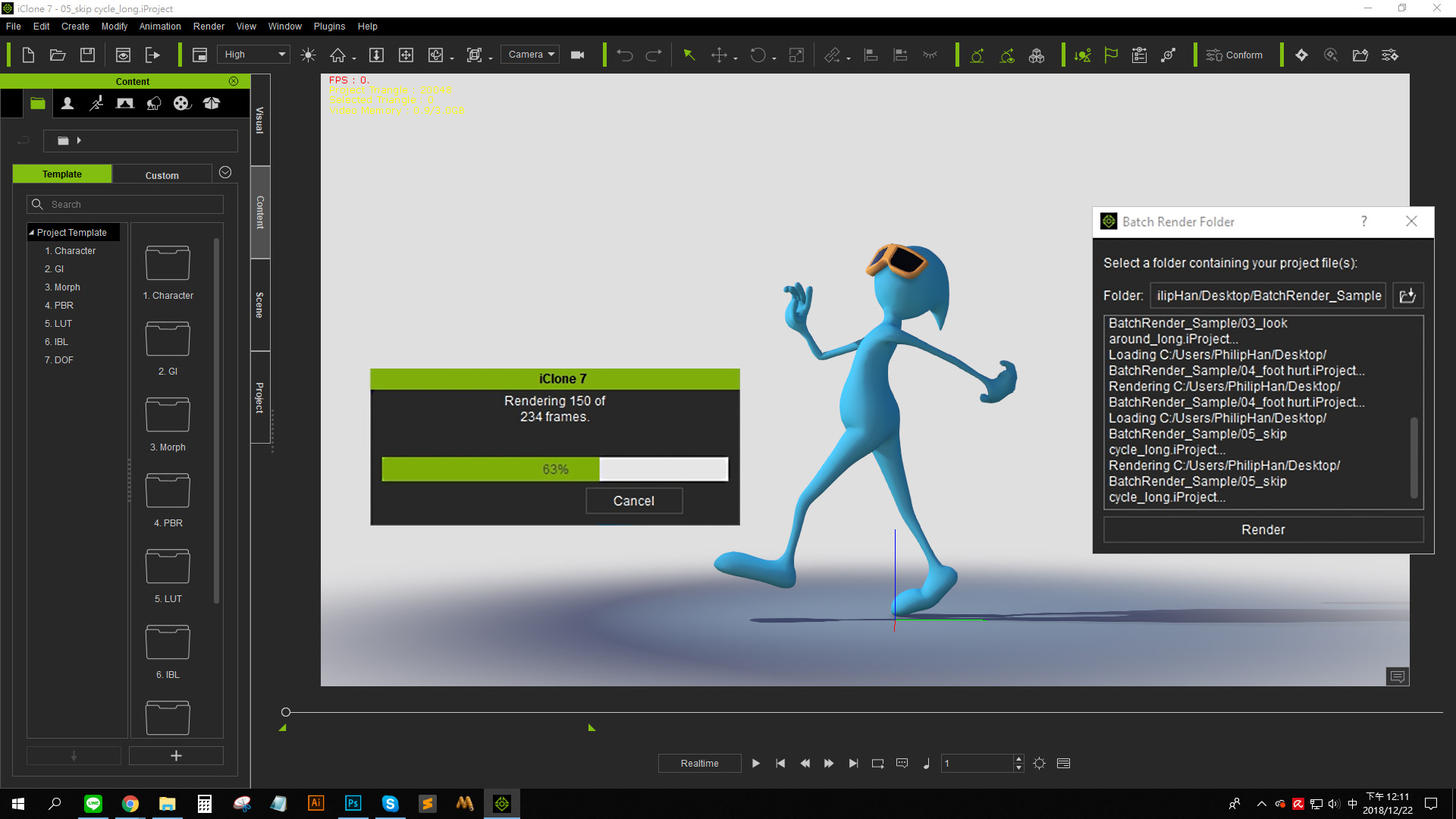Toggle green select arrow tool
The height and width of the screenshot is (819, 1456).
click(x=689, y=55)
